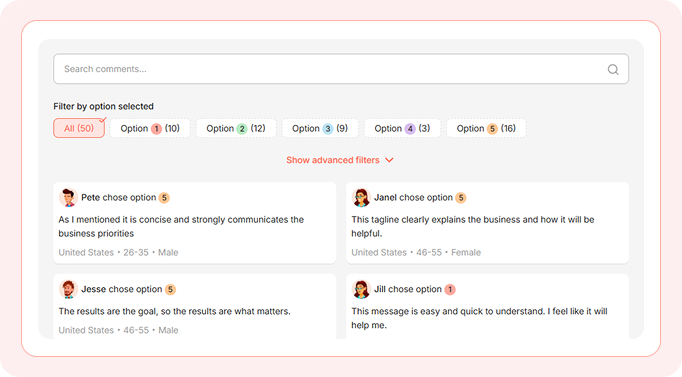Filter comments by Option 4 (3)
The height and width of the screenshot is (377, 682).
point(402,128)
